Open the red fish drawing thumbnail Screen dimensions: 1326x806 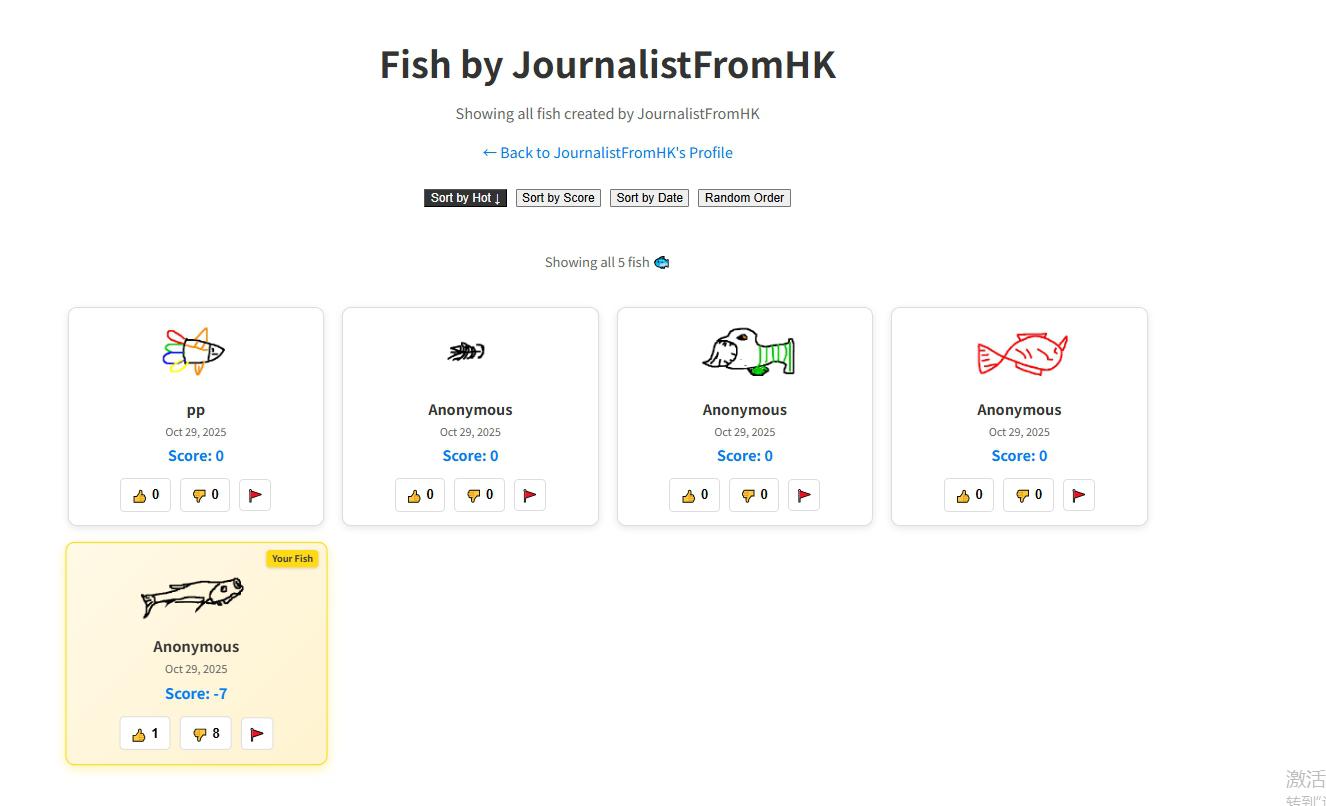(1021, 354)
